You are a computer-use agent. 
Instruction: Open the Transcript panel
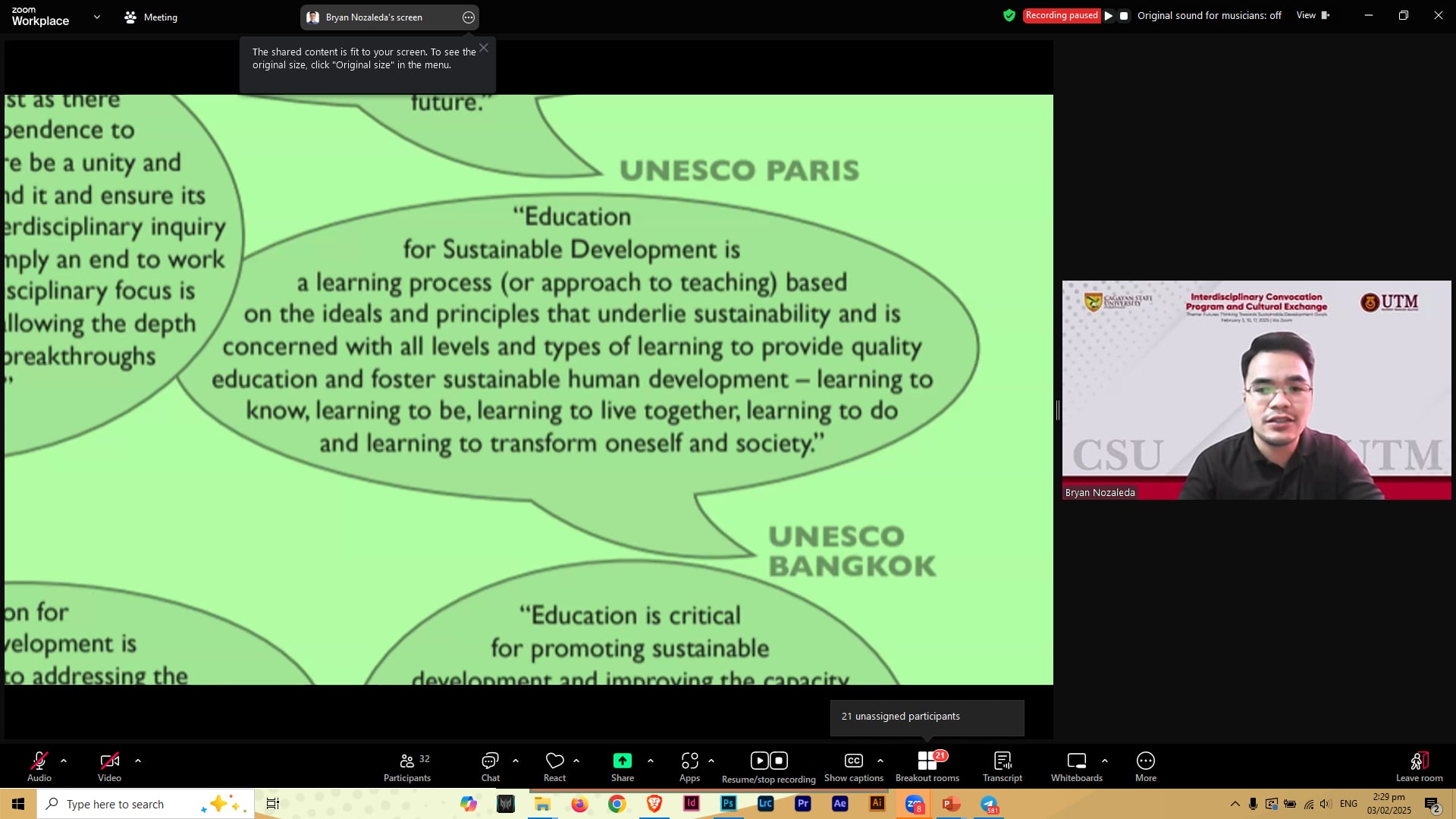tap(1003, 767)
